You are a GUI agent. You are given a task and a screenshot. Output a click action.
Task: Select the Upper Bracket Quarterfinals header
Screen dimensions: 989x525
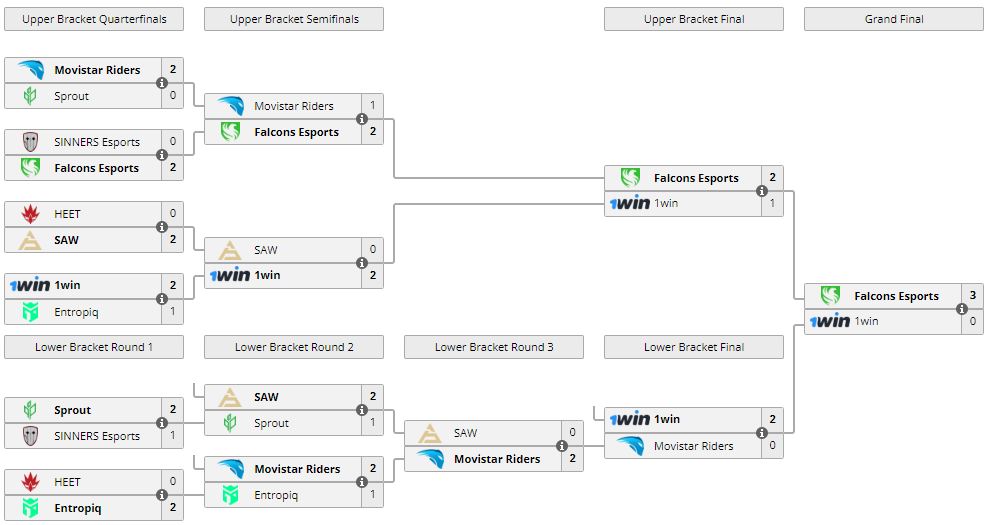[94, 19]
